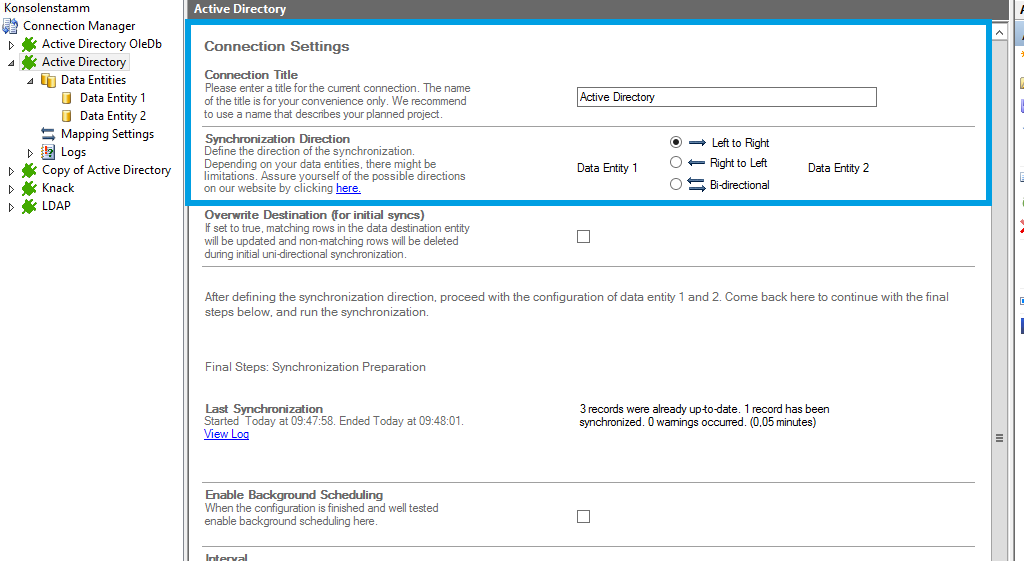Expand the LDAP connection node
Screen dimensions: 1024x561
tap(12, 207)
